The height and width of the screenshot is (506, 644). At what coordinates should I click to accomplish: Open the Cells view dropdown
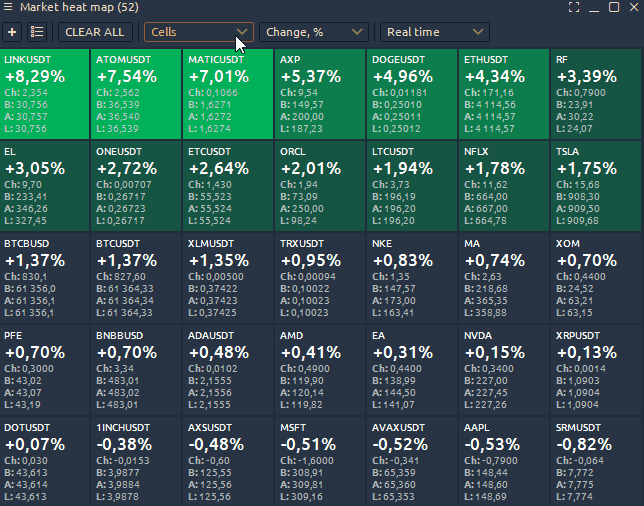point(199,32)
